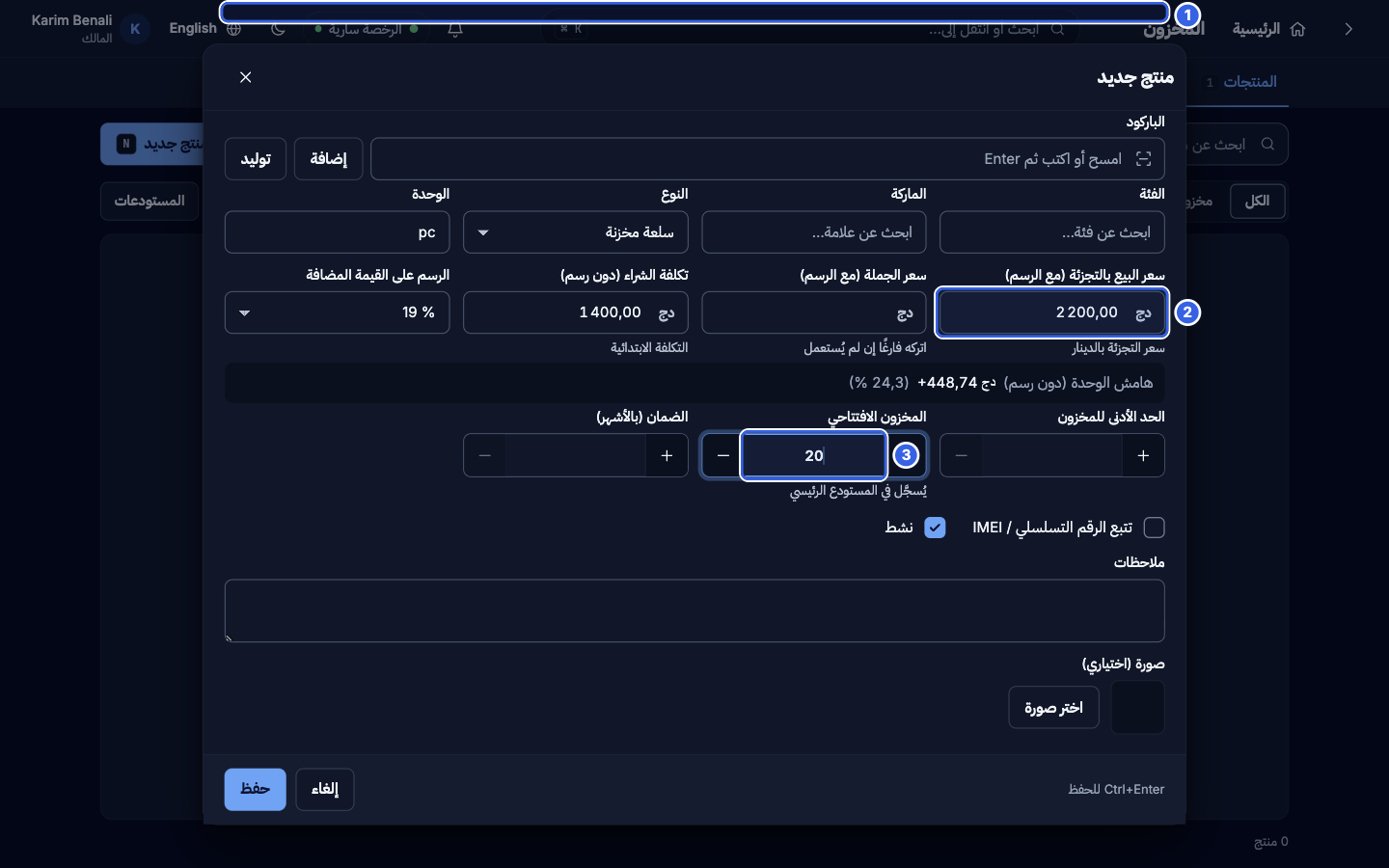This screenshot has width=1389, height=868.
Task: Click the اختر صورة button to choose an image
Action: tap(1053, 708)
